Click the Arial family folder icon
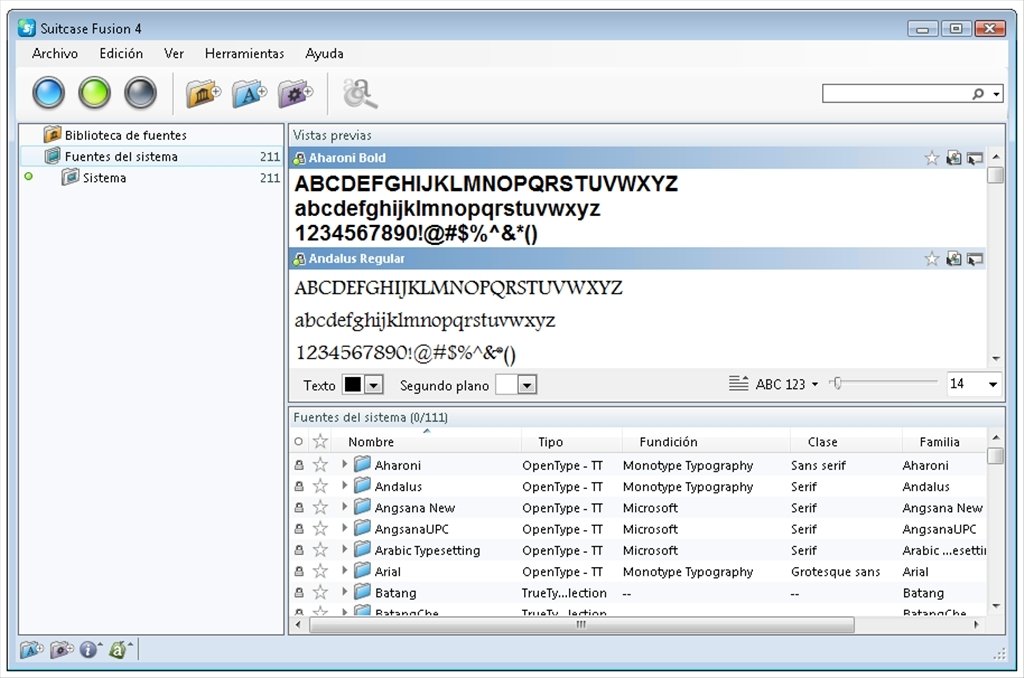 (362, 571)
